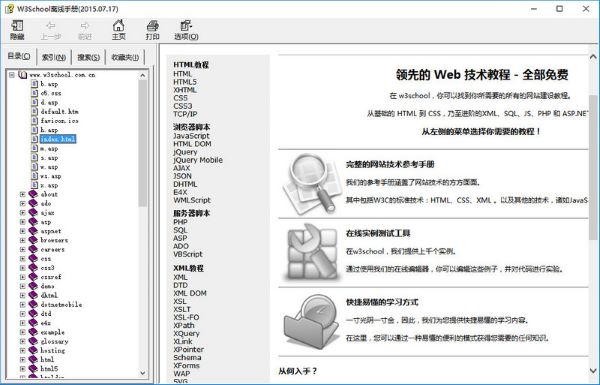Click the purple book icon beside example

tap(33, 332)
